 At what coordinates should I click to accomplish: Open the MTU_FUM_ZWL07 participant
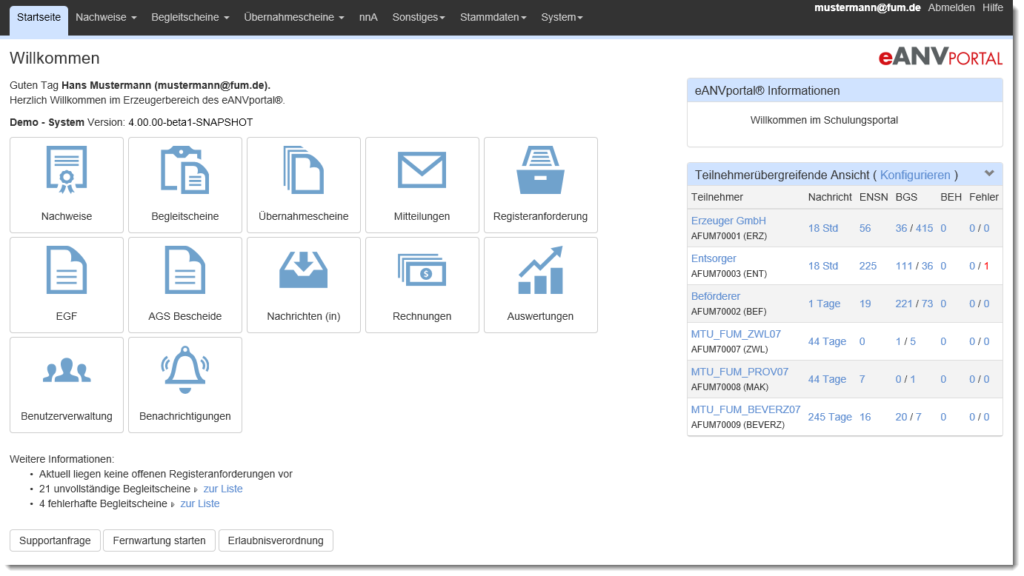tap(736, 334)
